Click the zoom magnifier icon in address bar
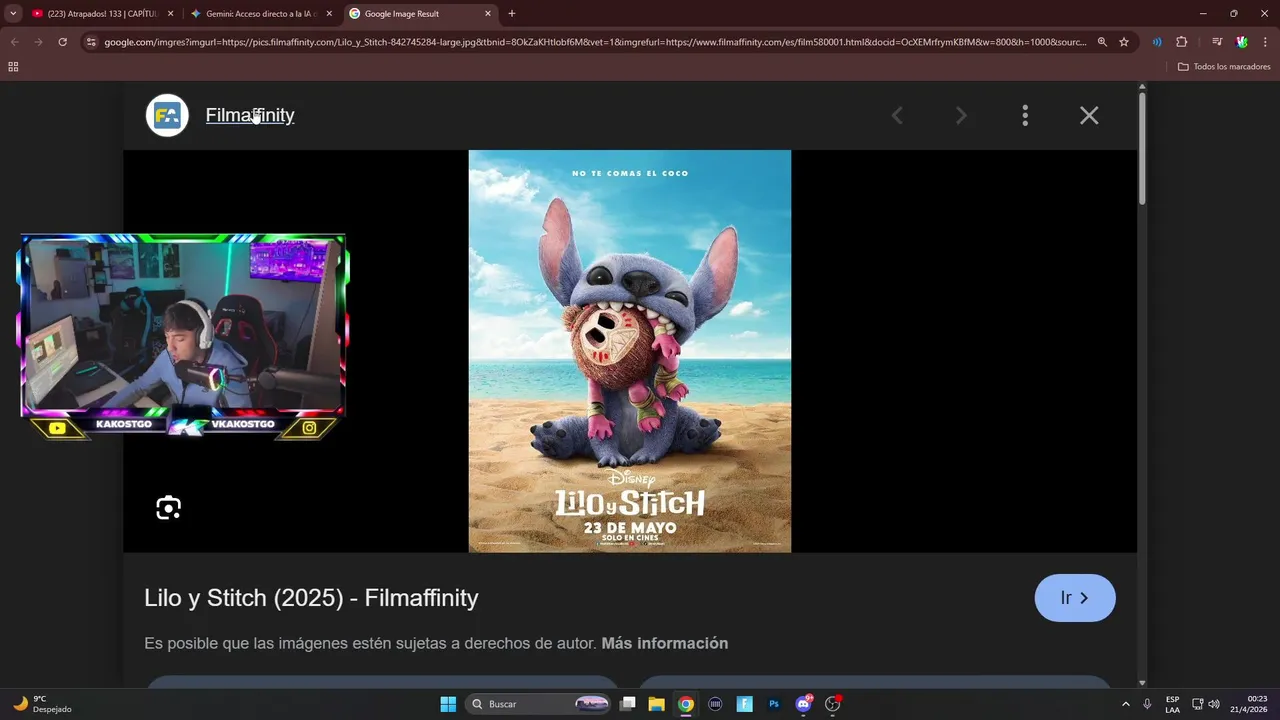 click(1102, 42)
